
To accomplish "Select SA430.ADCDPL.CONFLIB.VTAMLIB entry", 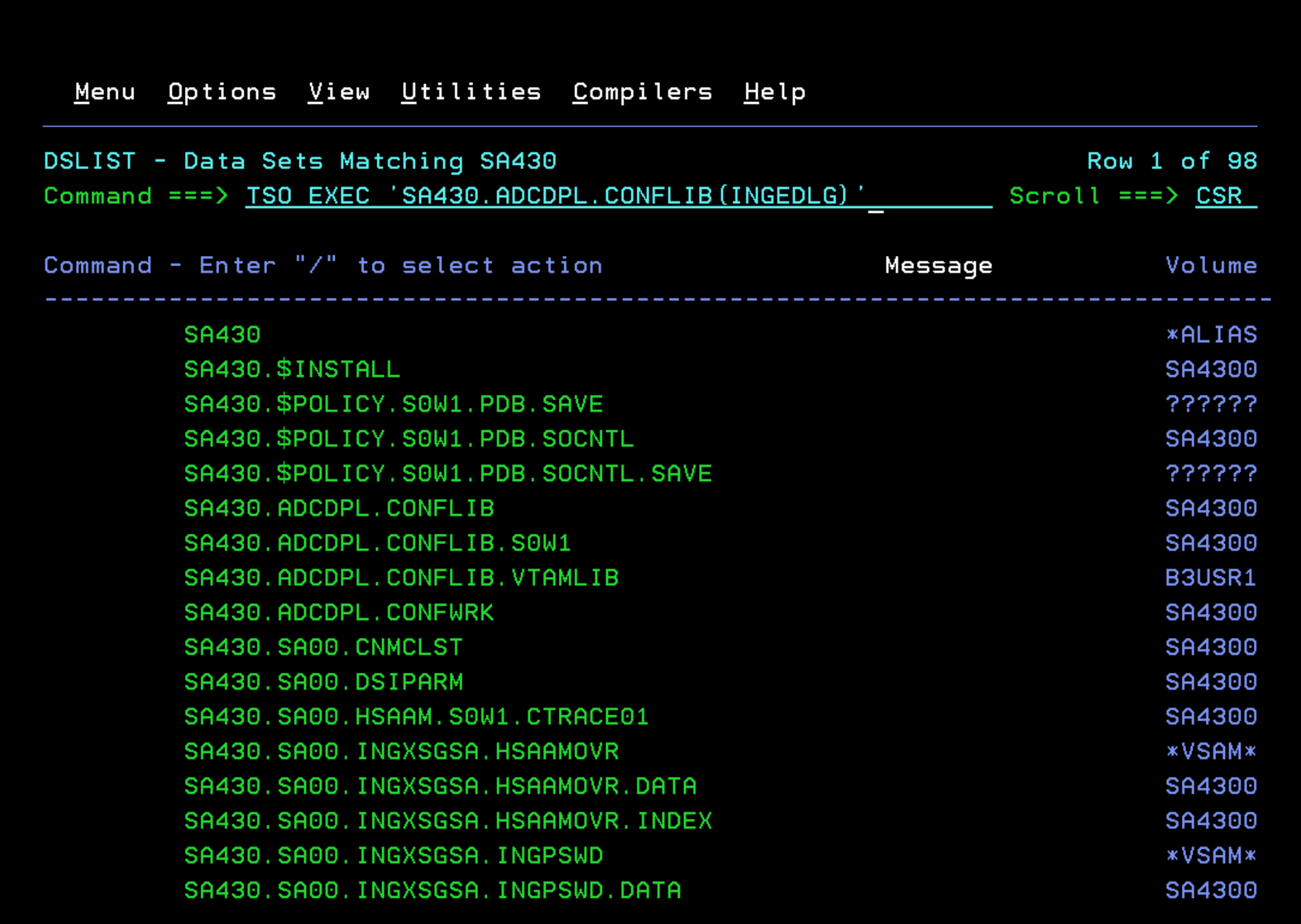I will coord(401,578).
